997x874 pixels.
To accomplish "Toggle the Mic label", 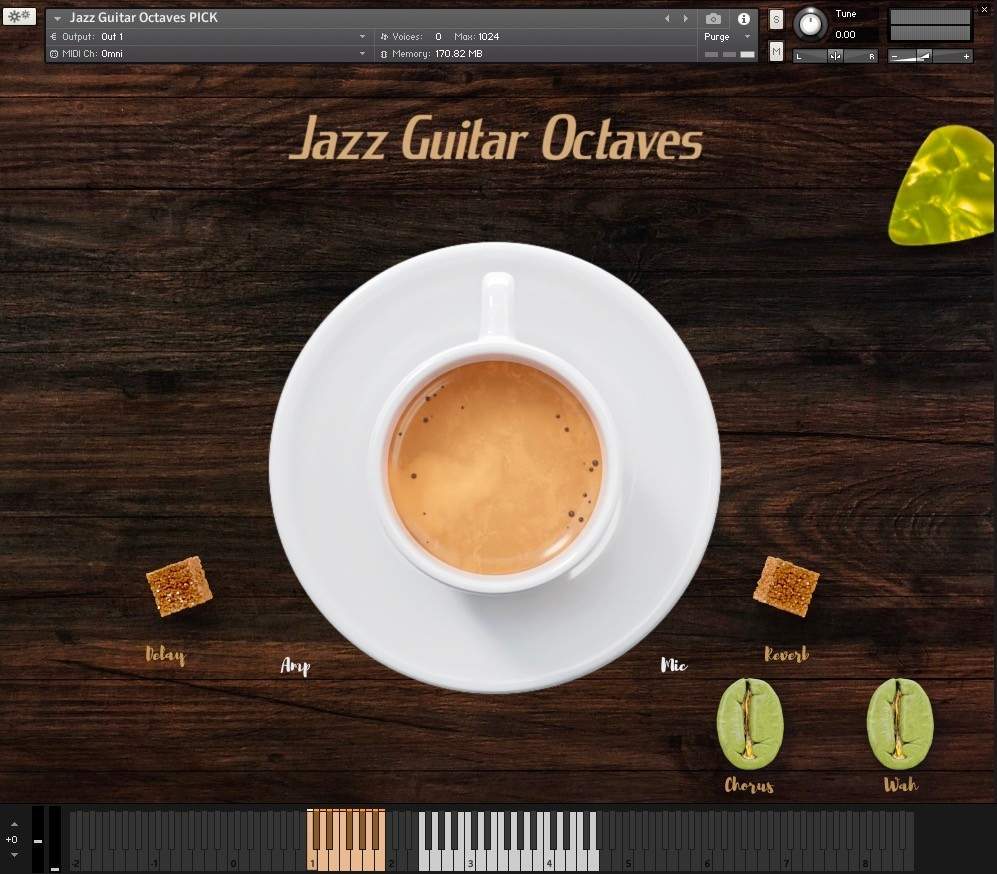I will point(674,665).
